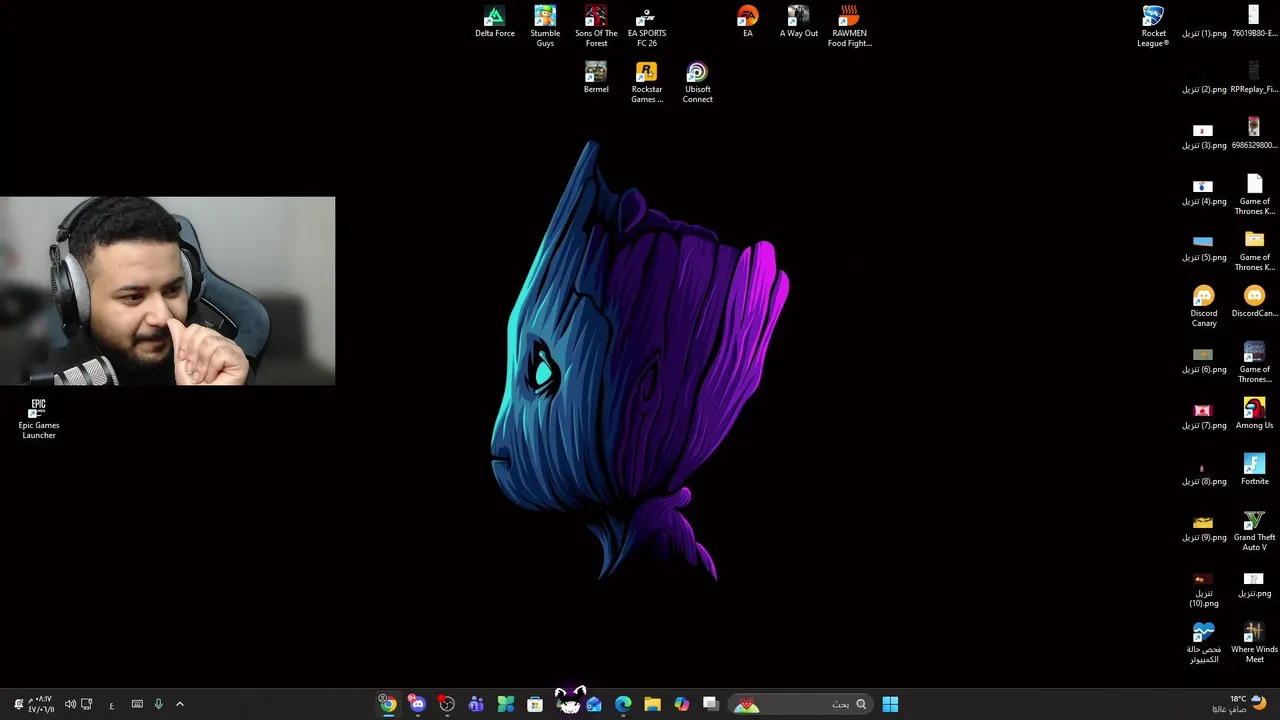Viewport: 1280px width, 720px height.
Task: Open Google Chrome from the taskbar
Action: [388, 704]
